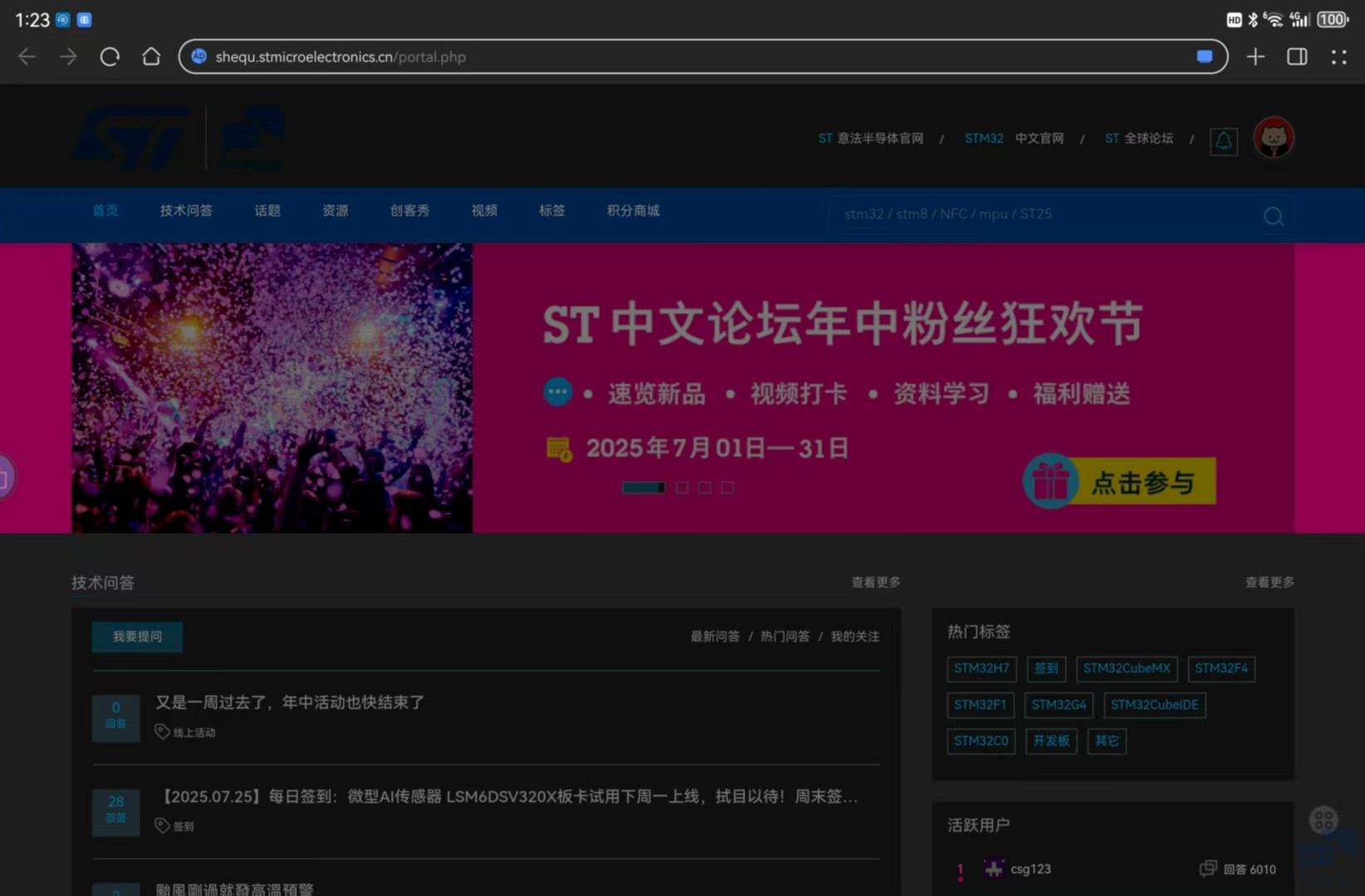The height and width of the screenshot is (896, 1365).
Task: Reload the page with refresh icon
Action: click(110, 56)
